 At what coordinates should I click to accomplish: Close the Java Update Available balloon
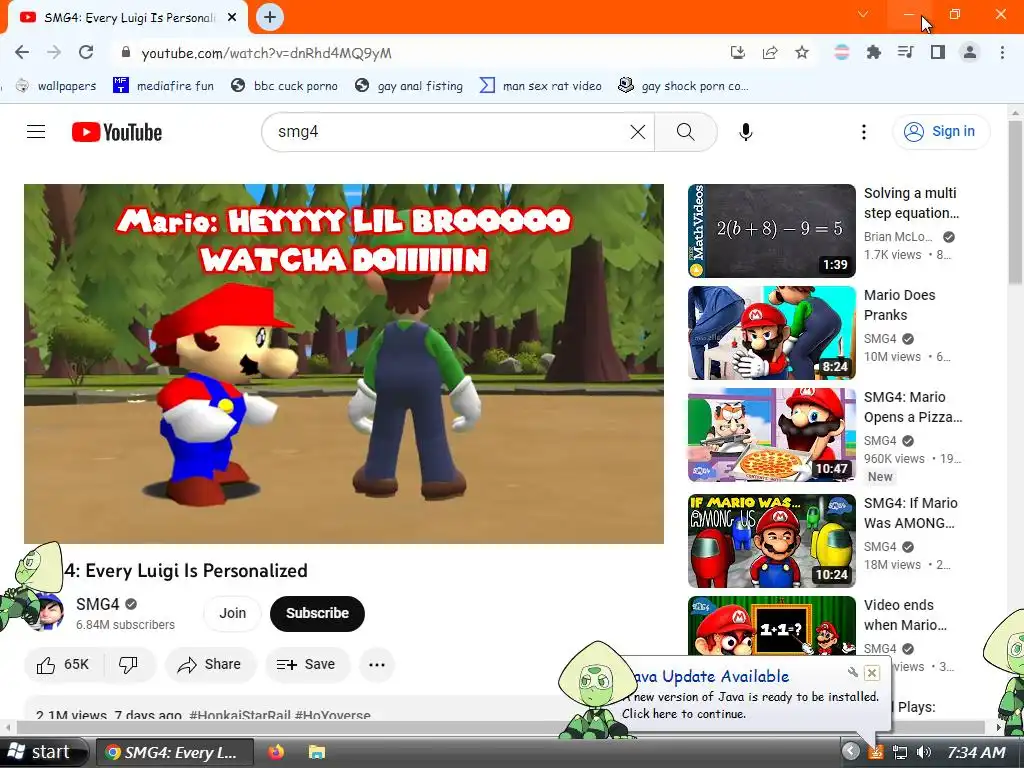pos(871,673)
